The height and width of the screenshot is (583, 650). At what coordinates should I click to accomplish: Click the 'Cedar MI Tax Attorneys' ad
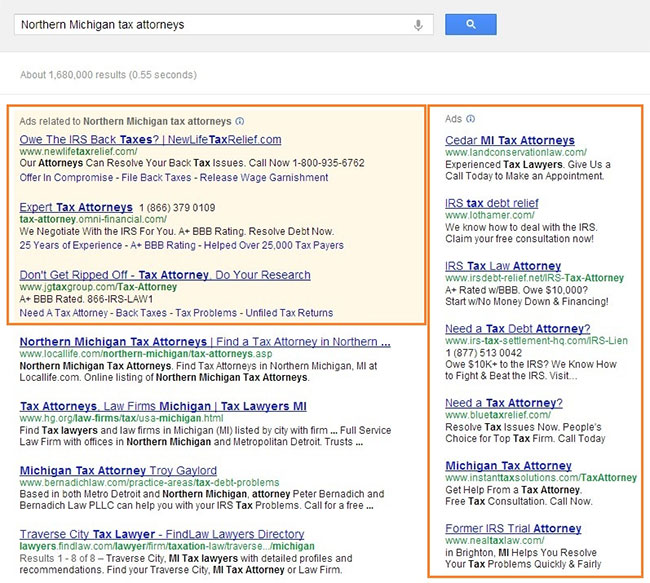(x=510, y=140)
